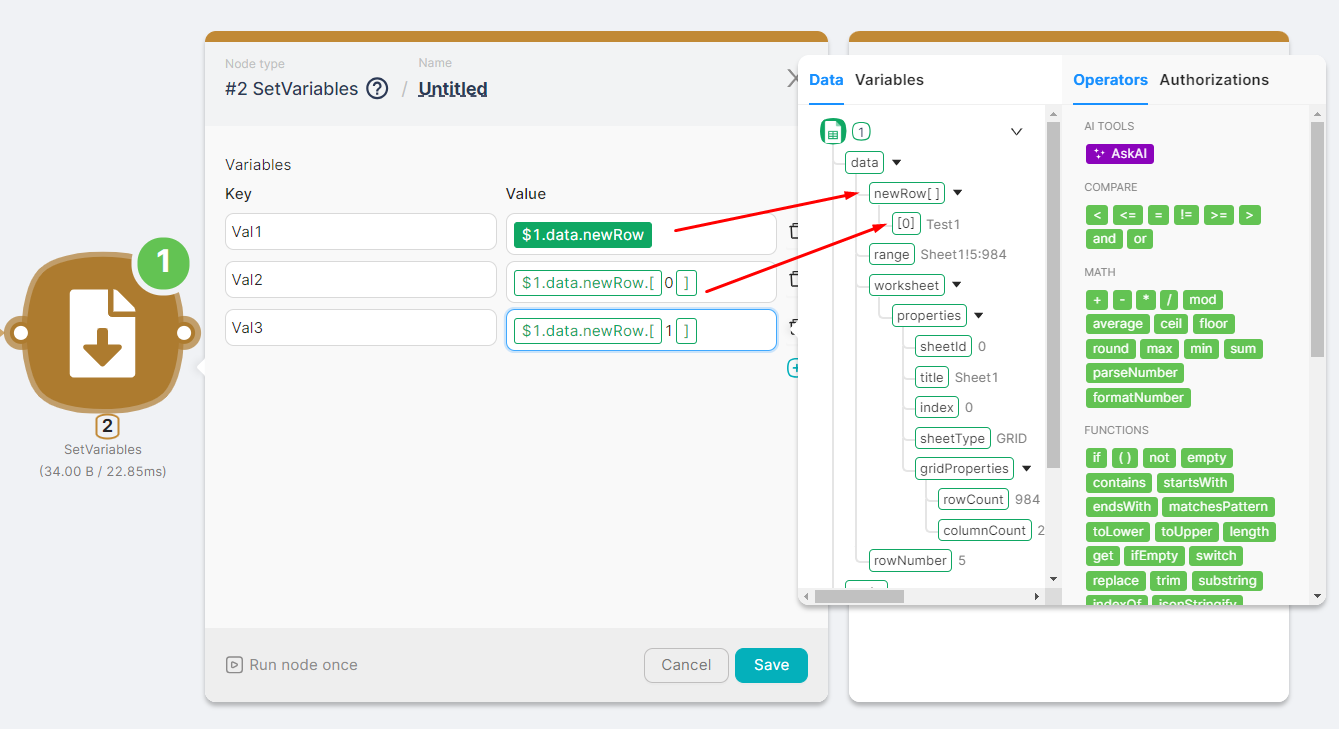Screen dimensions: 1339x729
Task: Collapse the newRow[ ] array node
Action: pos(958,194)
